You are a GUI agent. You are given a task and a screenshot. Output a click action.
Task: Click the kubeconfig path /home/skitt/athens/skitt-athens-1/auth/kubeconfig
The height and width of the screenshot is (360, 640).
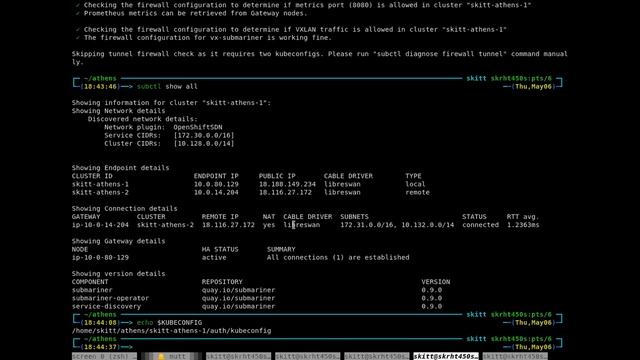click(x=171, y=331)
